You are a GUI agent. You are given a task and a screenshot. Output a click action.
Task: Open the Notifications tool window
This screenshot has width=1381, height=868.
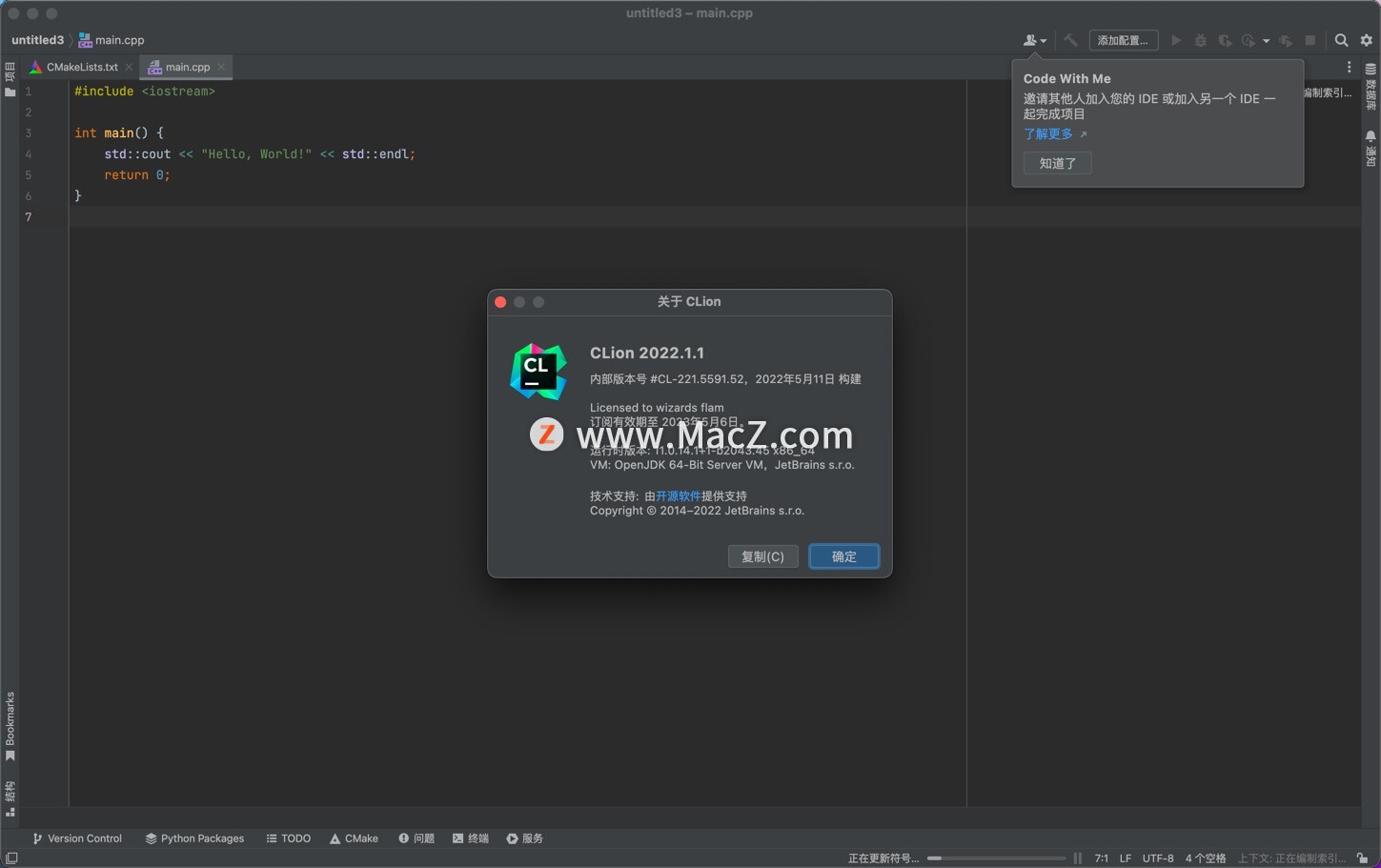click(1371, 149)
